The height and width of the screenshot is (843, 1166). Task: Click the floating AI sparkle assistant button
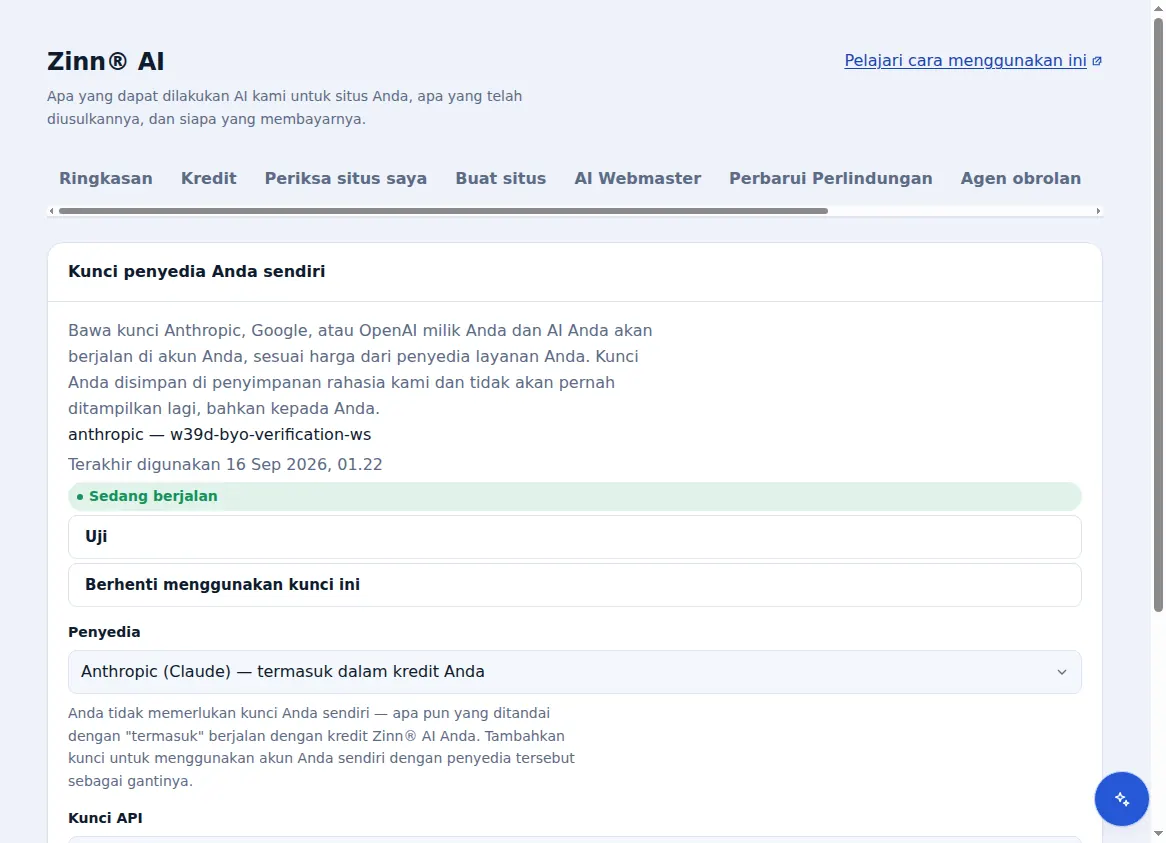point(1121,798)
